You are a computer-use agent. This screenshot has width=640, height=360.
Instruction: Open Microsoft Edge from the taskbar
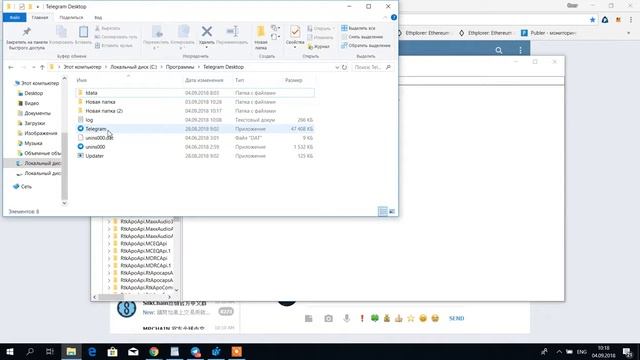coord(92,351)
